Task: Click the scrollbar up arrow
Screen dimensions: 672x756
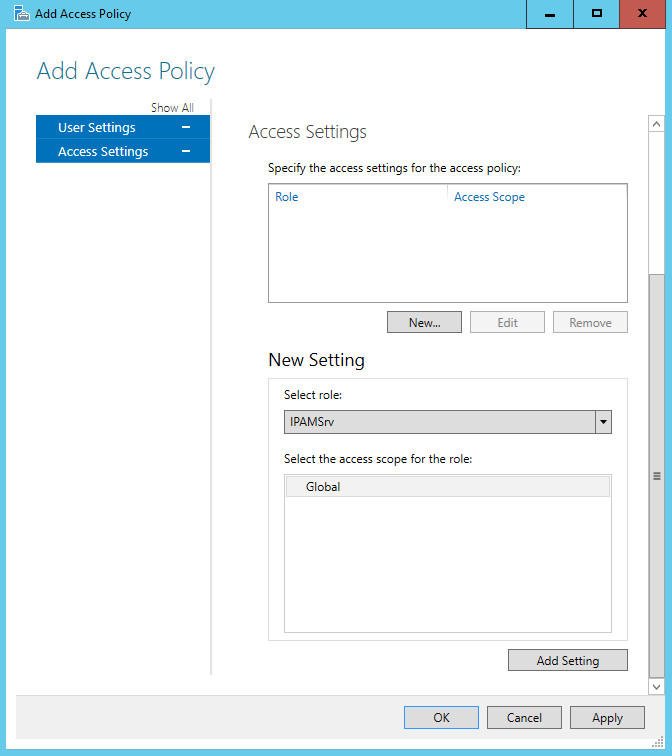Action: [x=656, y=124]
